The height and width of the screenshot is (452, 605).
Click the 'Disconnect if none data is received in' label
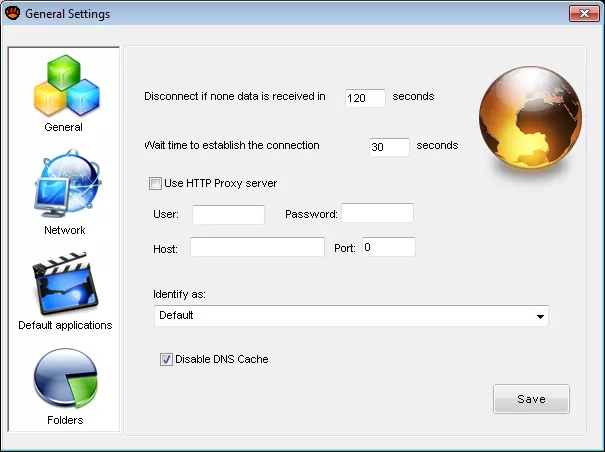pos(235,96)
